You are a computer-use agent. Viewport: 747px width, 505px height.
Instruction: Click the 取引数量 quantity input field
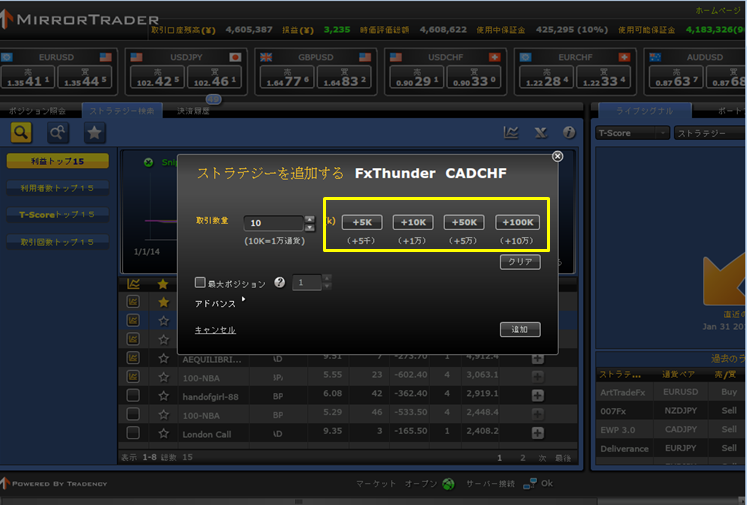pos(270,223)
